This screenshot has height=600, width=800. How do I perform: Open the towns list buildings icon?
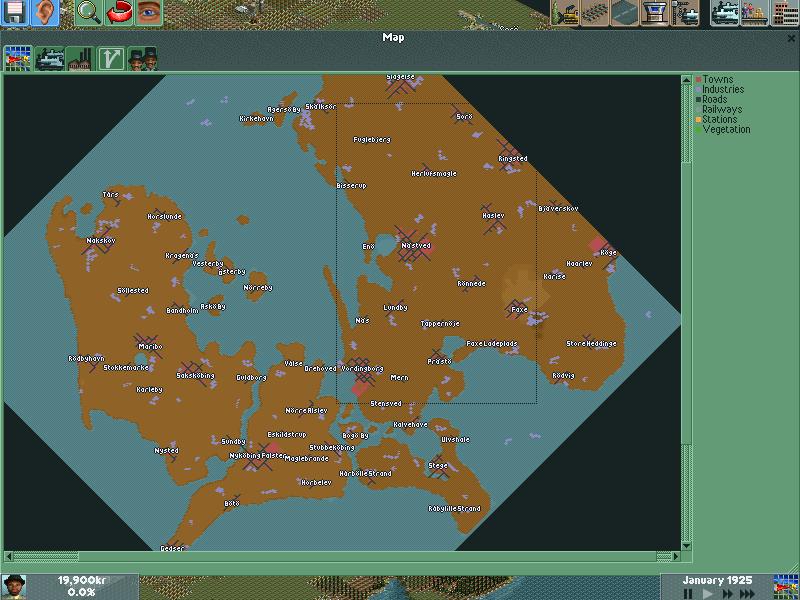[785, 12]
